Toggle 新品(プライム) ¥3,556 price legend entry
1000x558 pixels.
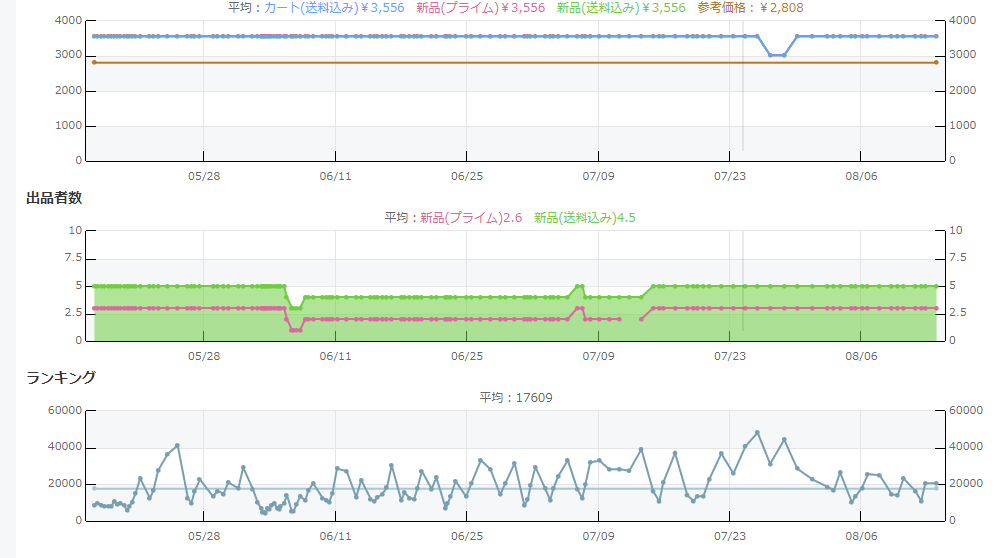click(480, 8)
